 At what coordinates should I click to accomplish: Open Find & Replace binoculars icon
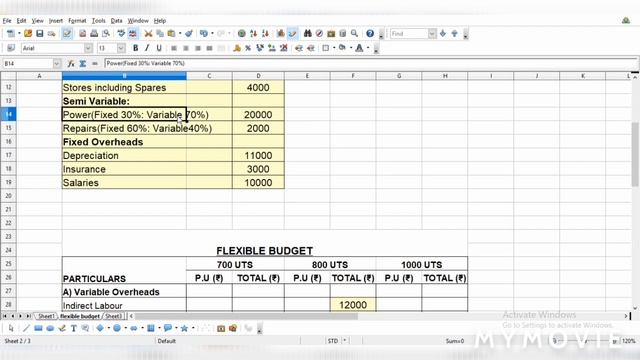point(307,34)
